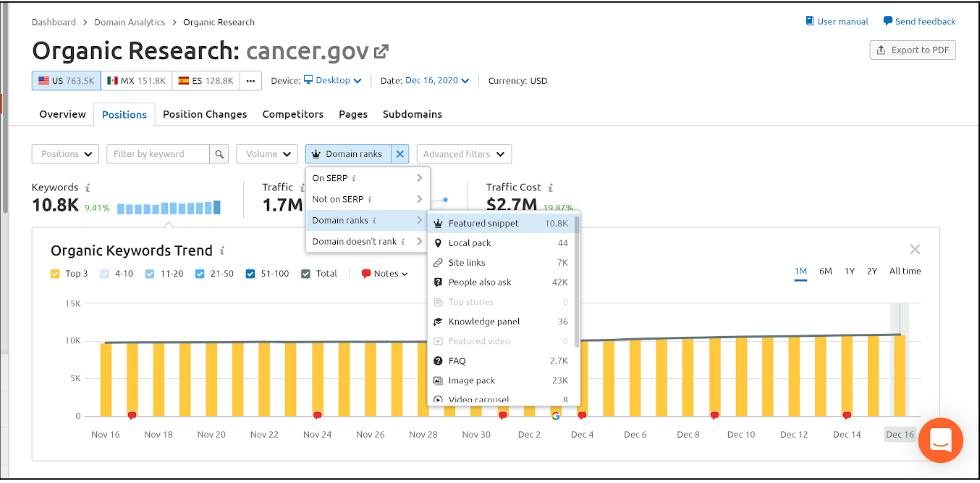
Task: Open more databases ellipsis button
Action: [251, 81]
